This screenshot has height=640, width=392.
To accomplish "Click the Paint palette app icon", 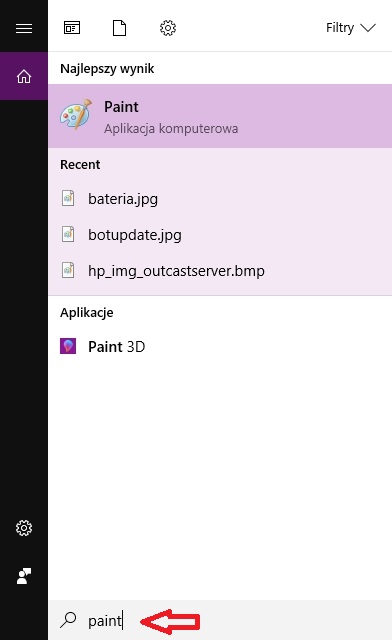I will tap(76, 114).
